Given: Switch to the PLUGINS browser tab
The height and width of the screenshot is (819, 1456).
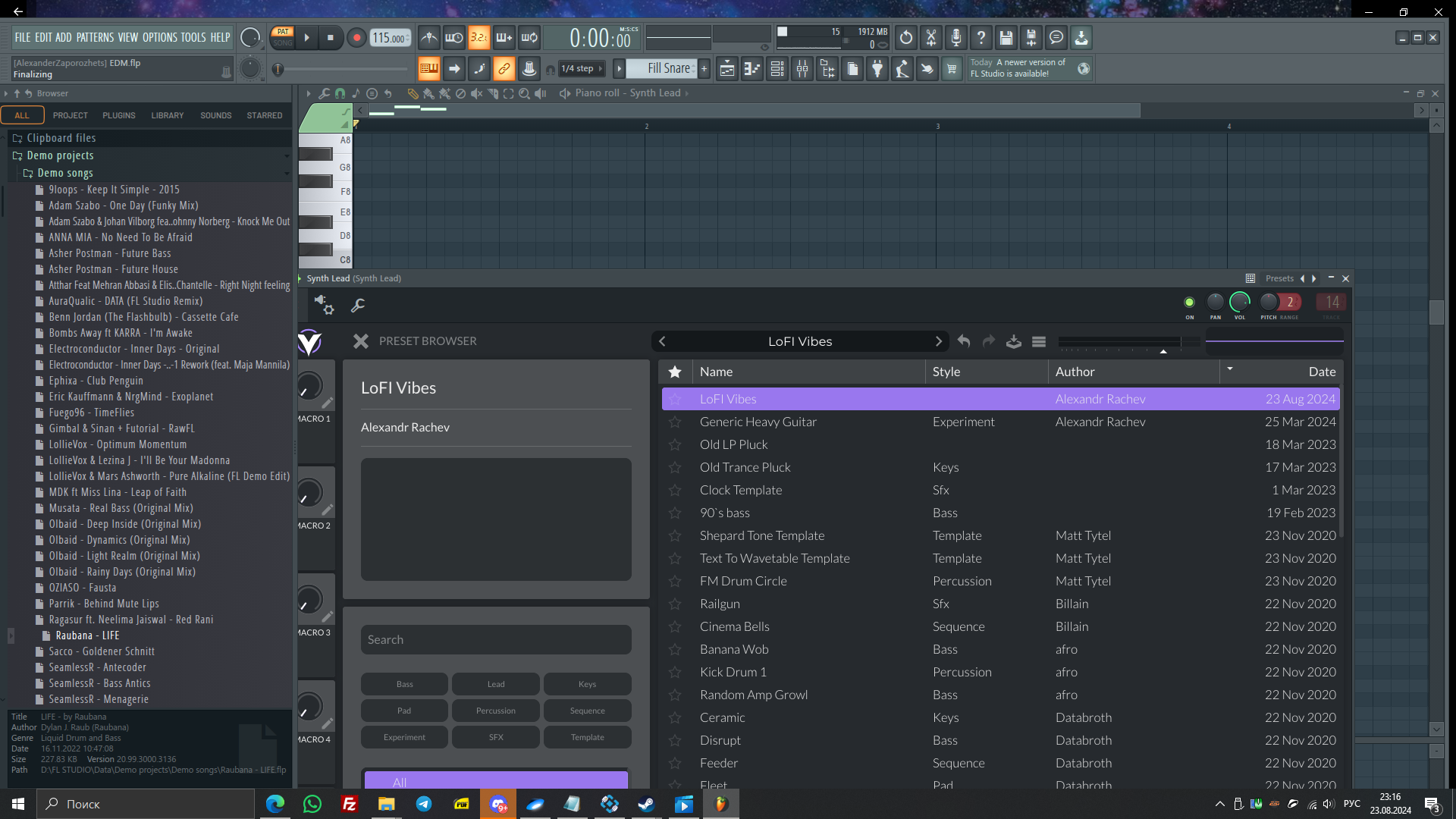Looking at the screenshot, I should click(x=119, y=116).
